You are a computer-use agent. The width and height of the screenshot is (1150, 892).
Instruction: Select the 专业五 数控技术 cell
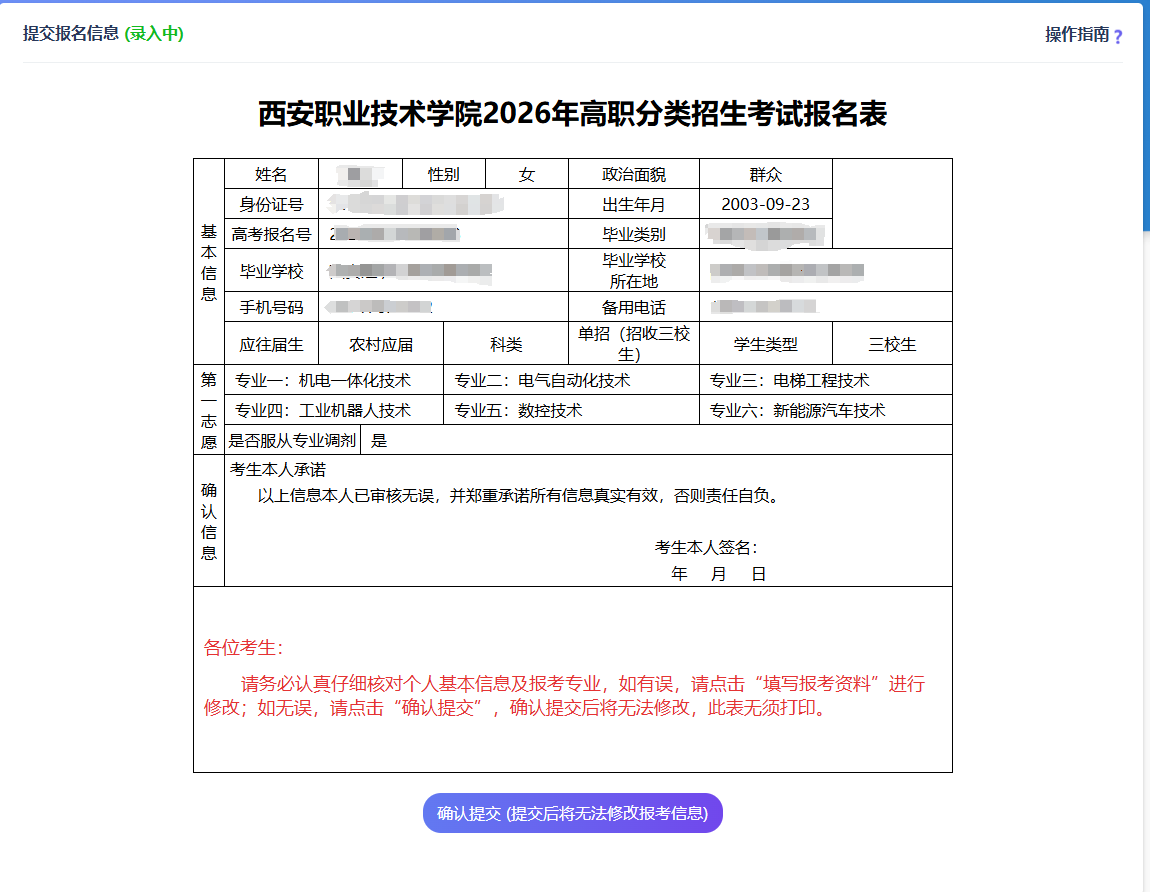pos(518,410)
